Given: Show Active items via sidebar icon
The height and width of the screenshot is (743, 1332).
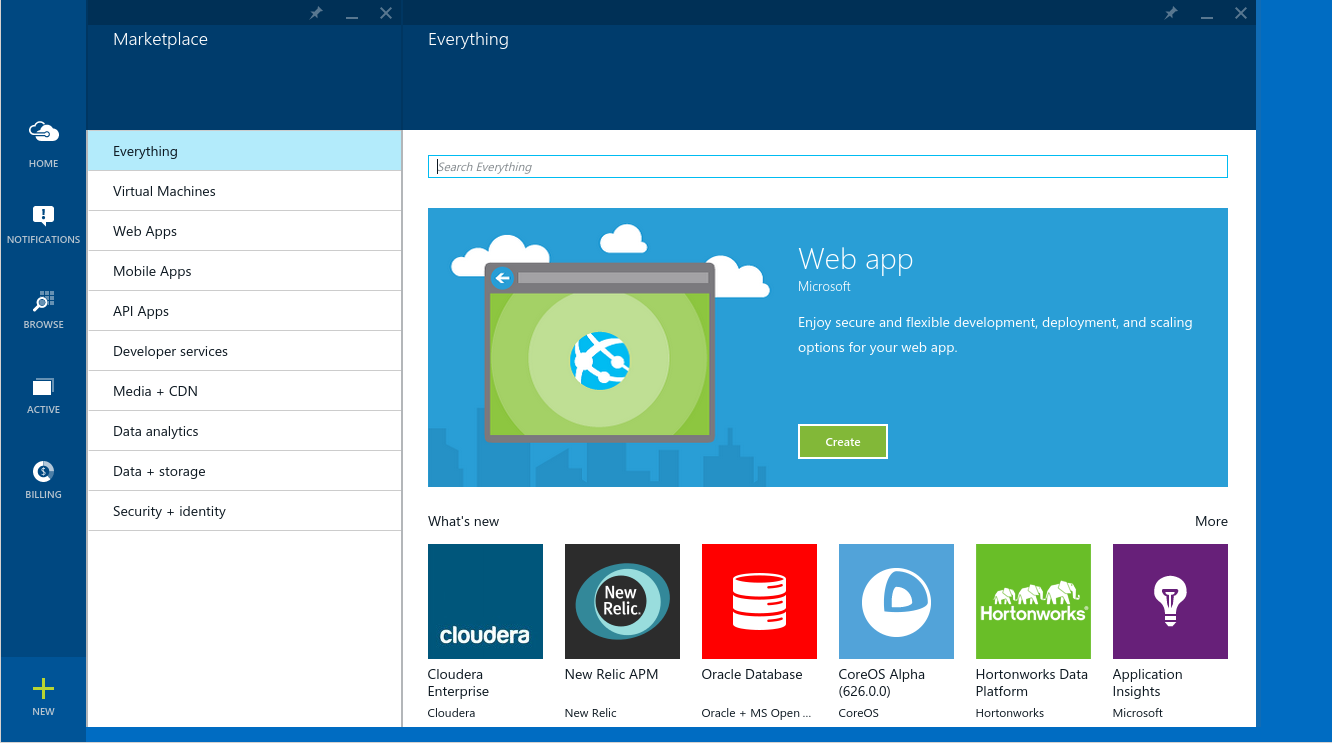Looking at the screenshot, I should click(43, 387).
